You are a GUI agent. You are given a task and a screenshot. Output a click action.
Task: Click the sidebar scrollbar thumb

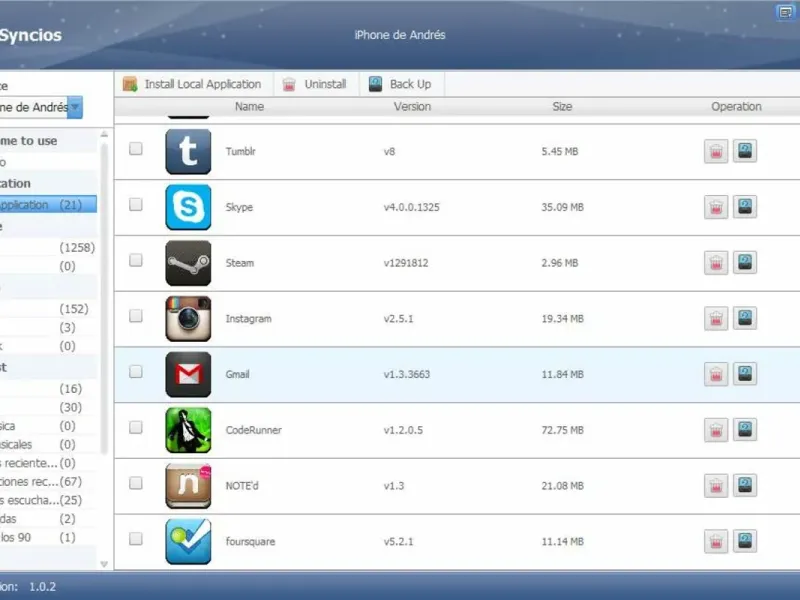(x=104, y=298)
